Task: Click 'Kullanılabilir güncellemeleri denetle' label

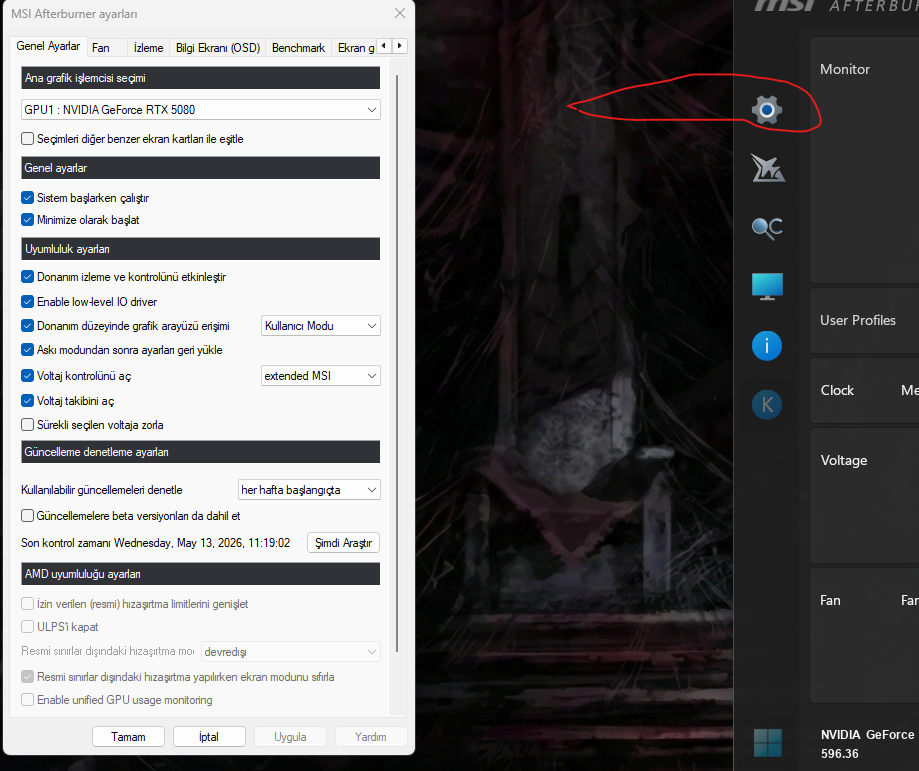Action: [x=102, y=490]
